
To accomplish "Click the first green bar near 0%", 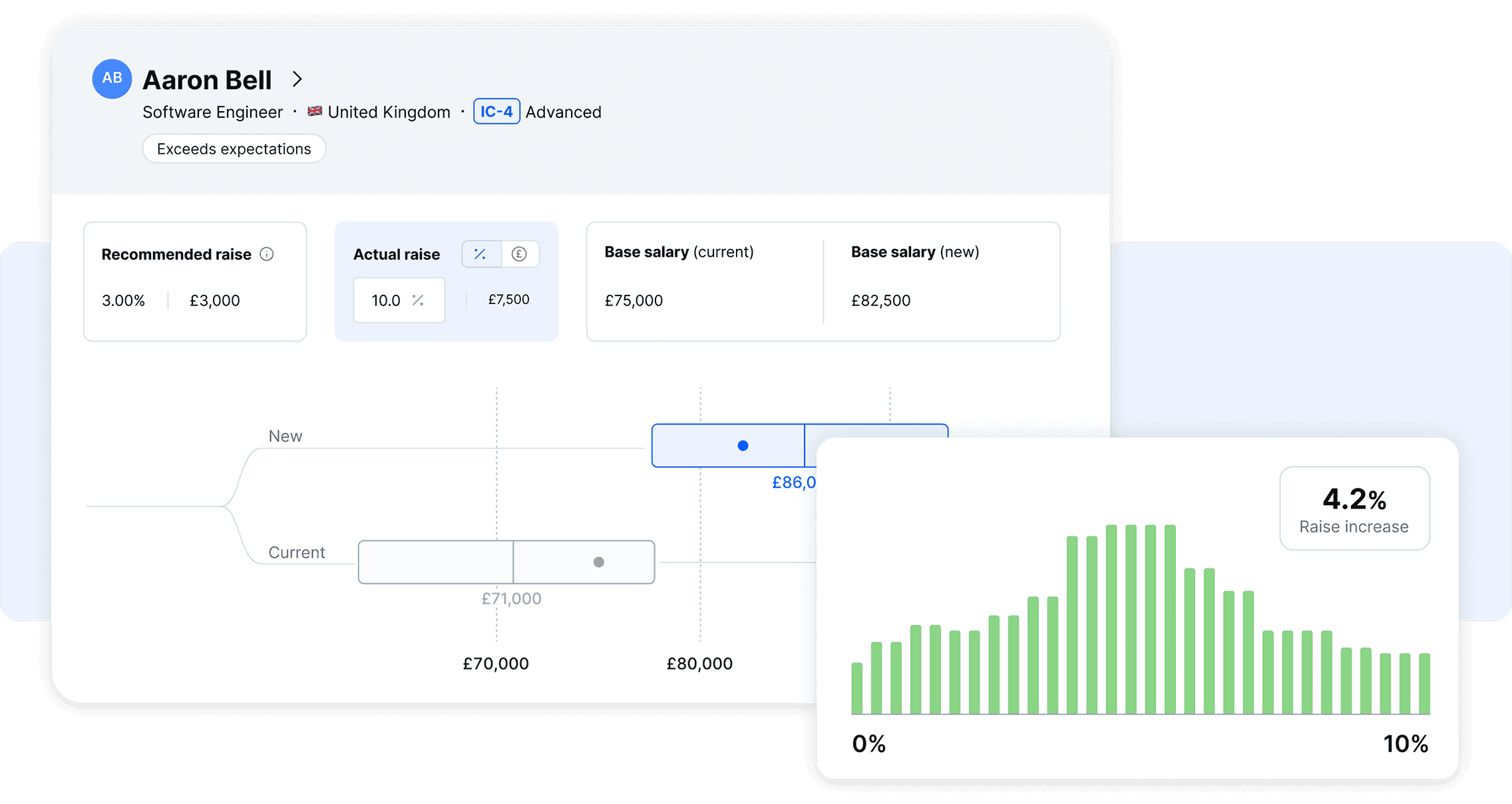I will 857,688.
